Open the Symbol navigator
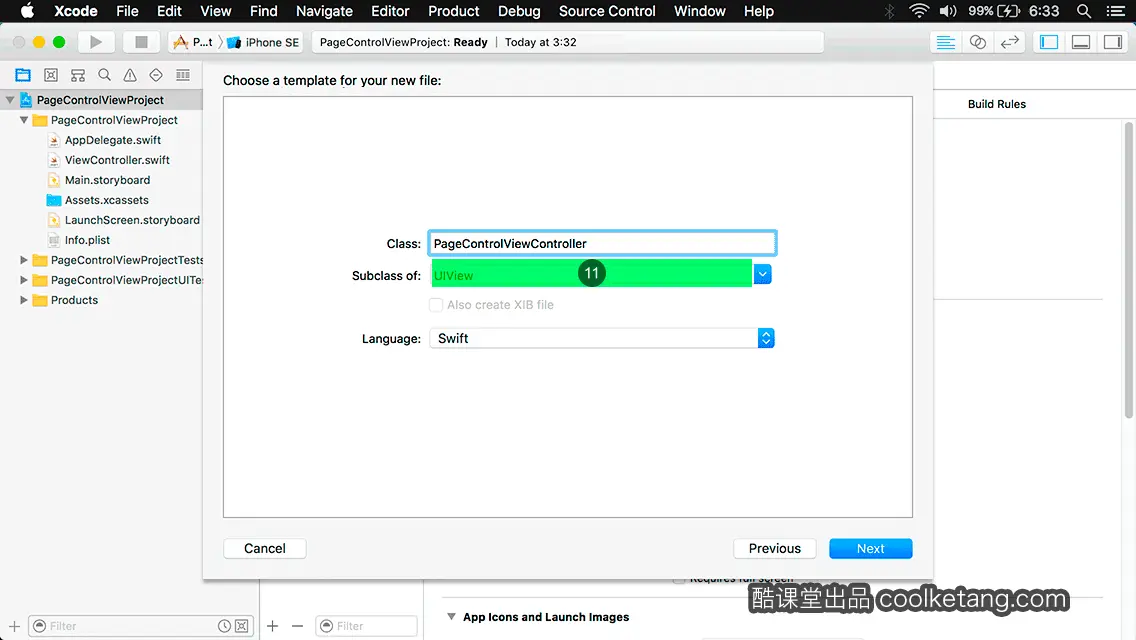Viewport: 1136px width, 640px height. tap(78, 75)
